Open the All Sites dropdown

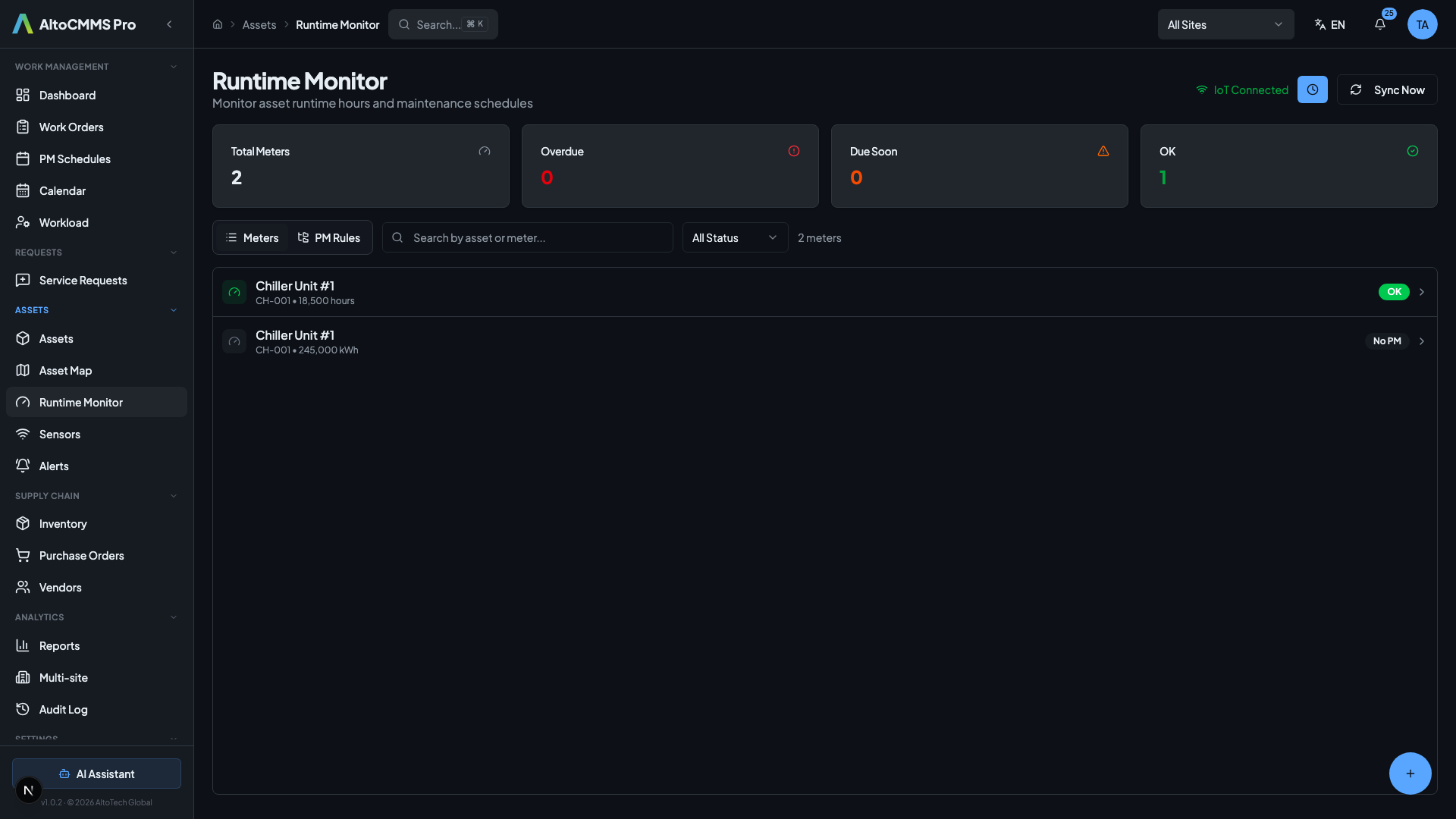1225,24
